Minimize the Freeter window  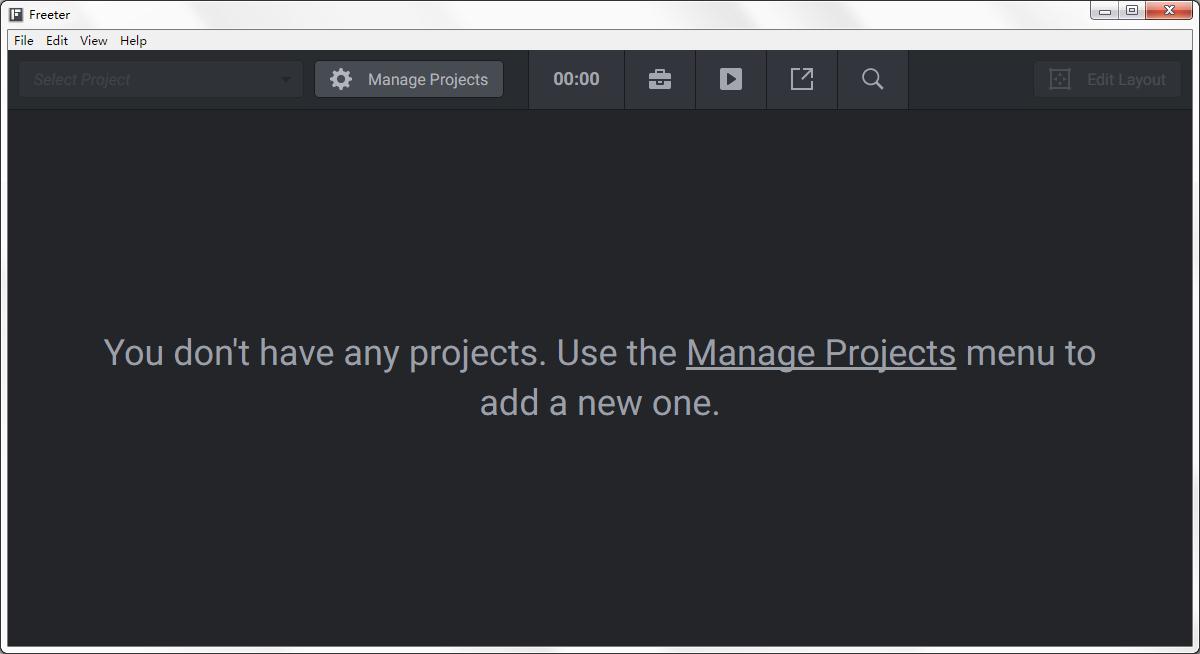tap(1105, 12)
